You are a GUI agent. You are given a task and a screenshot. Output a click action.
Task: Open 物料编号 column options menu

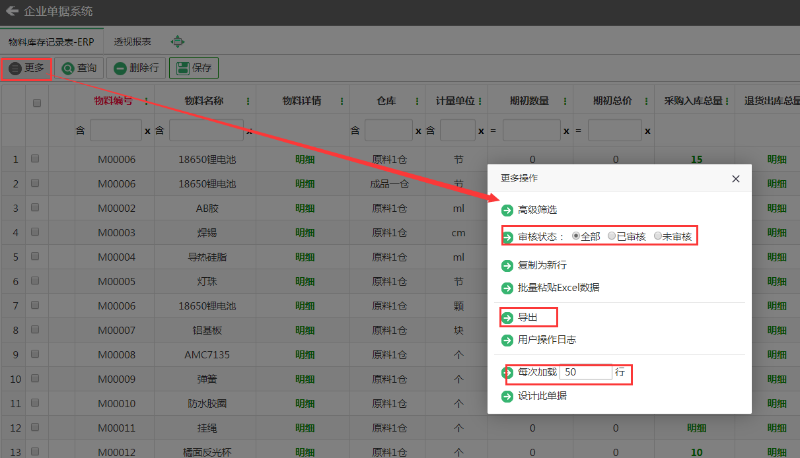click(146, 101)
